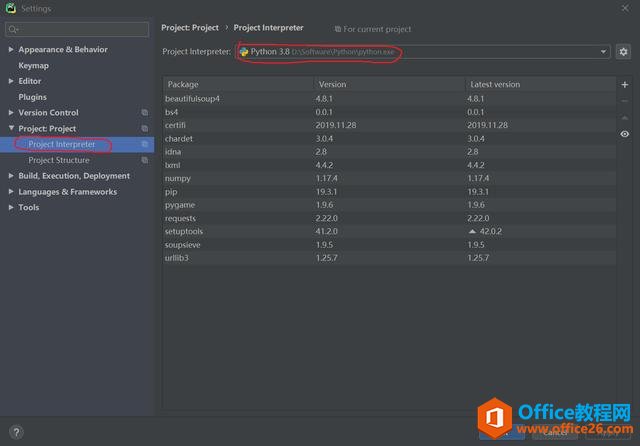Click the Package column header
640x446 pixels.
pyautogui.click(x=238, y=84)
